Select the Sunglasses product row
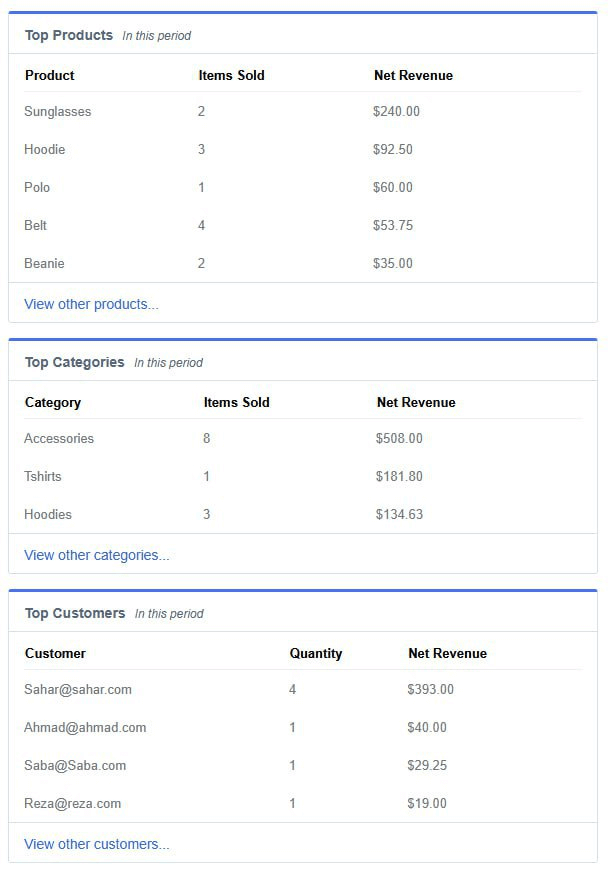Image resolution: width=614 pixels, height=880 pixels. pos(58,112)
